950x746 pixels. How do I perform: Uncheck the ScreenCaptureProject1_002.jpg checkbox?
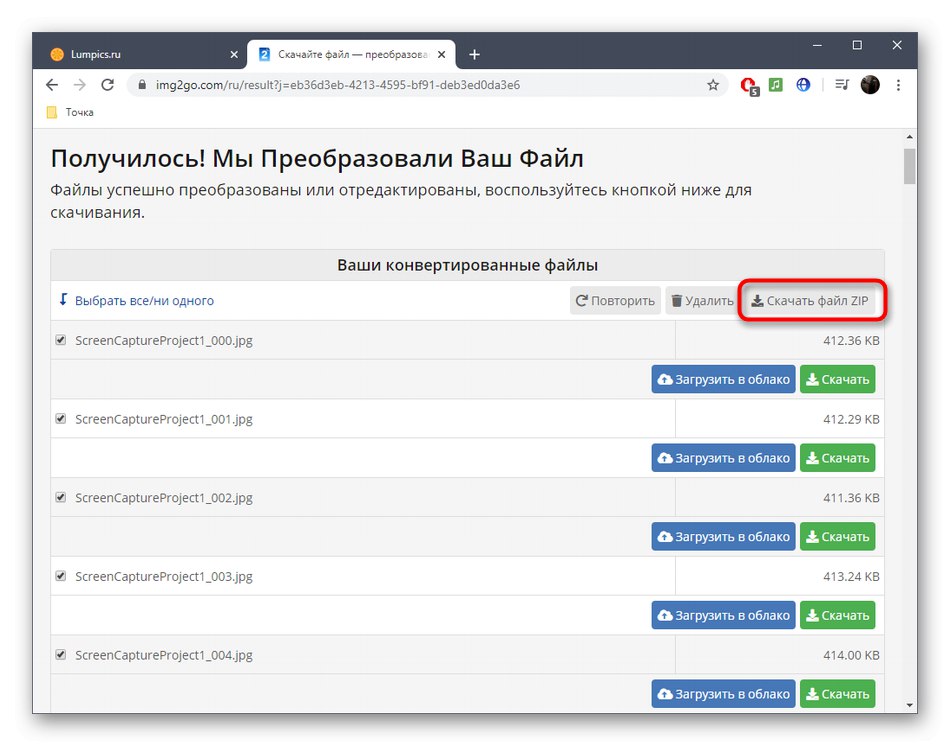60,497
